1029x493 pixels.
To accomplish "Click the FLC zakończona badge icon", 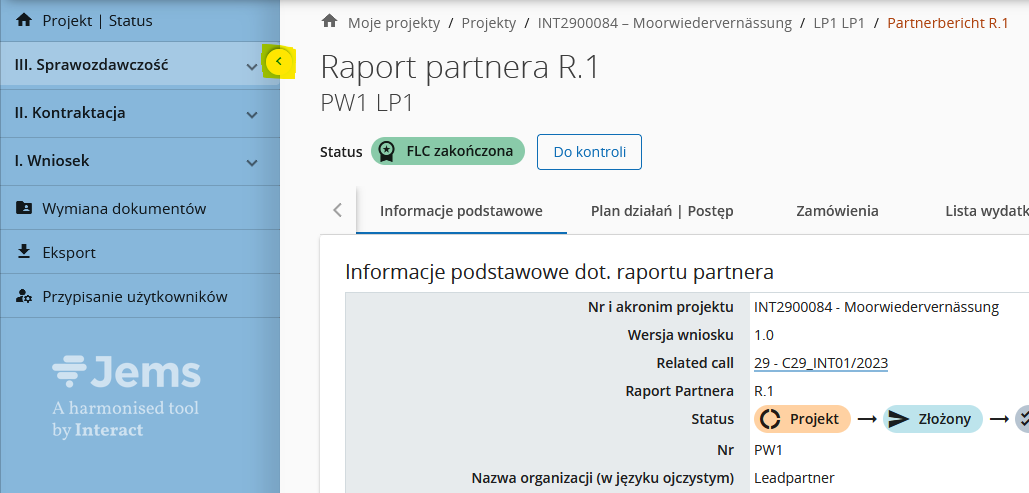I will tap(385, 152).
